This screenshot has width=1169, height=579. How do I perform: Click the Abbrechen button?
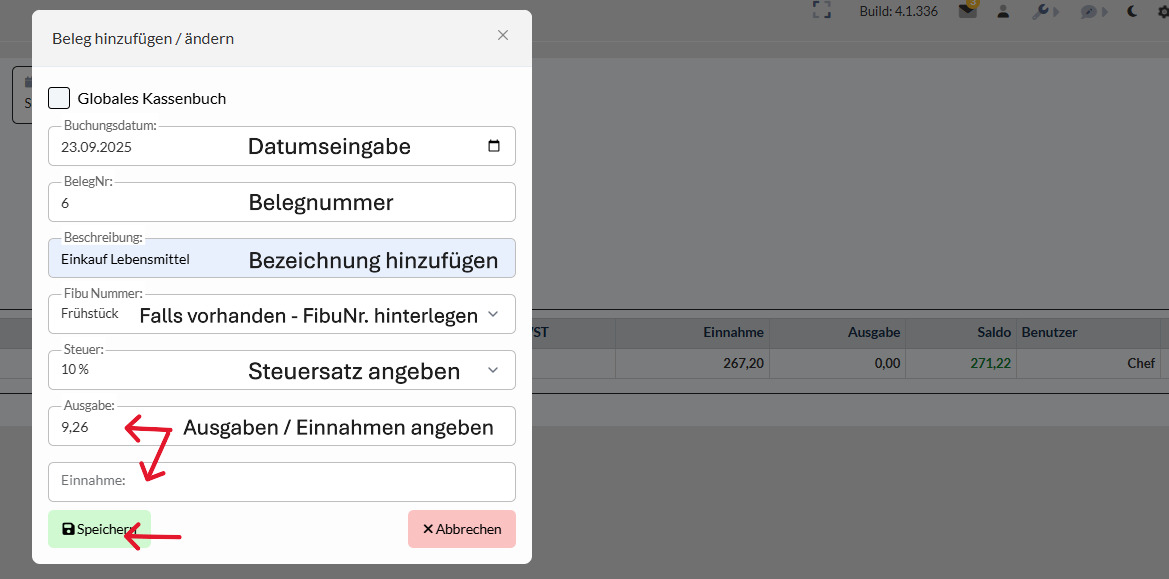tap(461, 529)
